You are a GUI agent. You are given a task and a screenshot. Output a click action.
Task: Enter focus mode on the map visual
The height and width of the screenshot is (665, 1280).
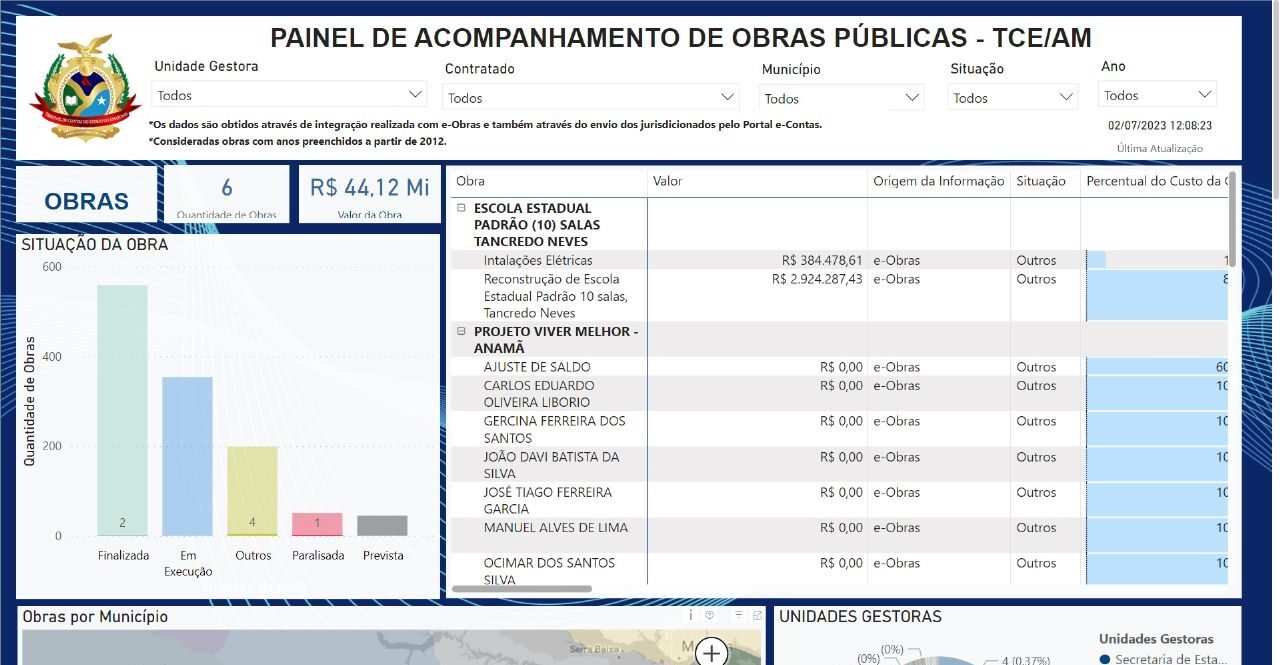coord(757,614)
